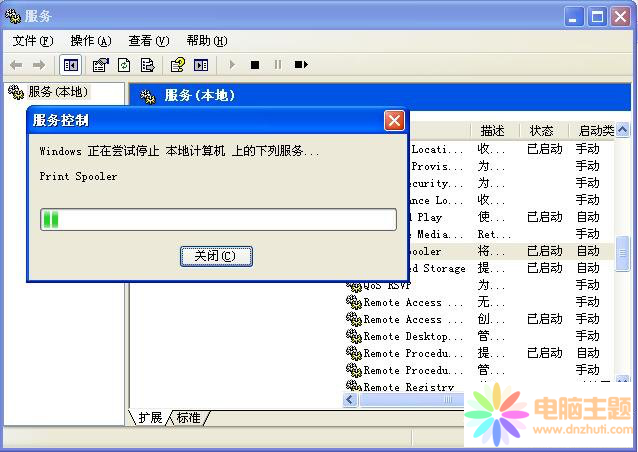
Task: Open the 查看(V) menu
Action: [148, 41]
